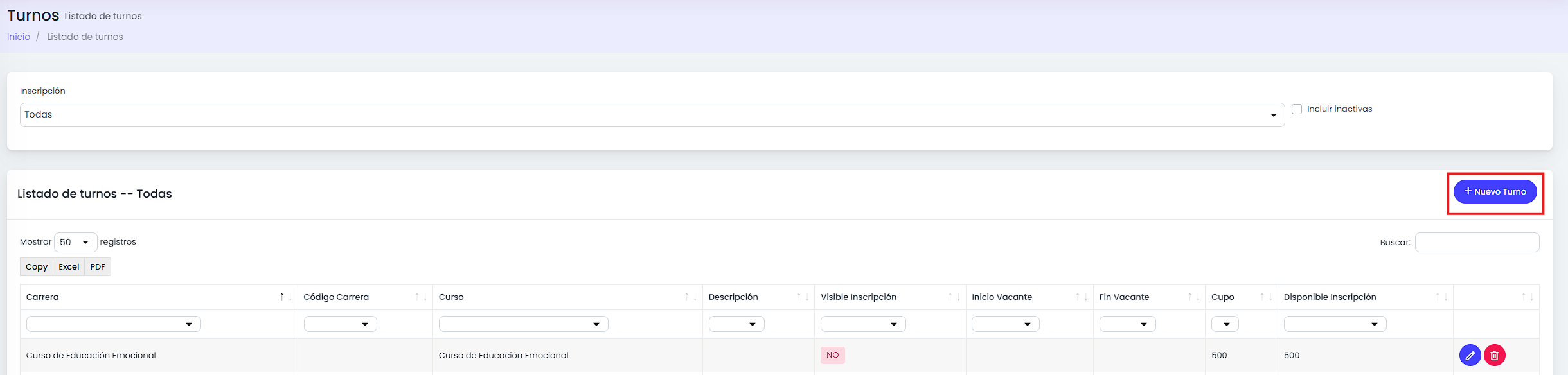Export the table with Excel button
1568x375 pixels.
click(x=69, y=267)
